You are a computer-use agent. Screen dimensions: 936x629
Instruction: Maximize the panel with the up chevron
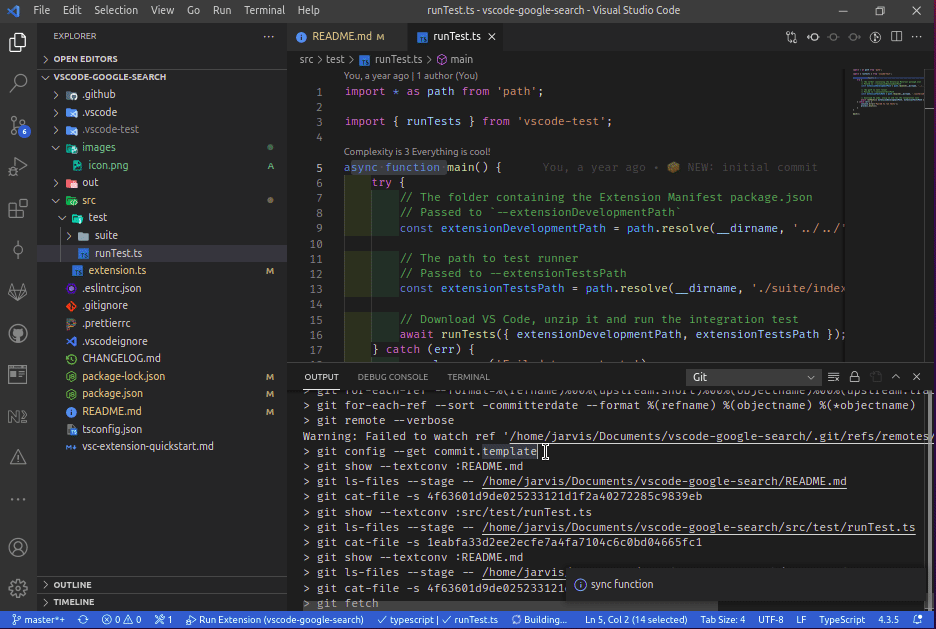(x=897, y=377)
